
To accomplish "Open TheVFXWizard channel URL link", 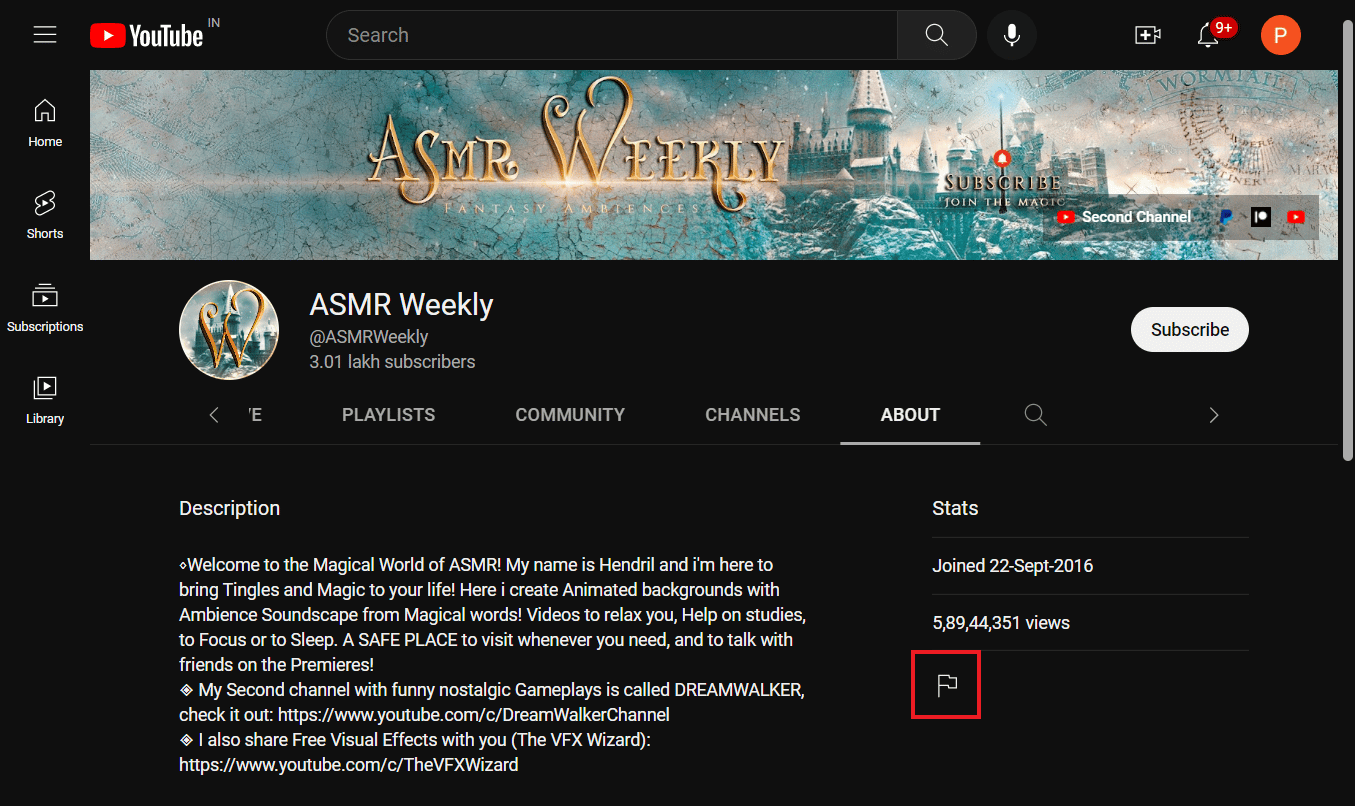I will 349,765.
